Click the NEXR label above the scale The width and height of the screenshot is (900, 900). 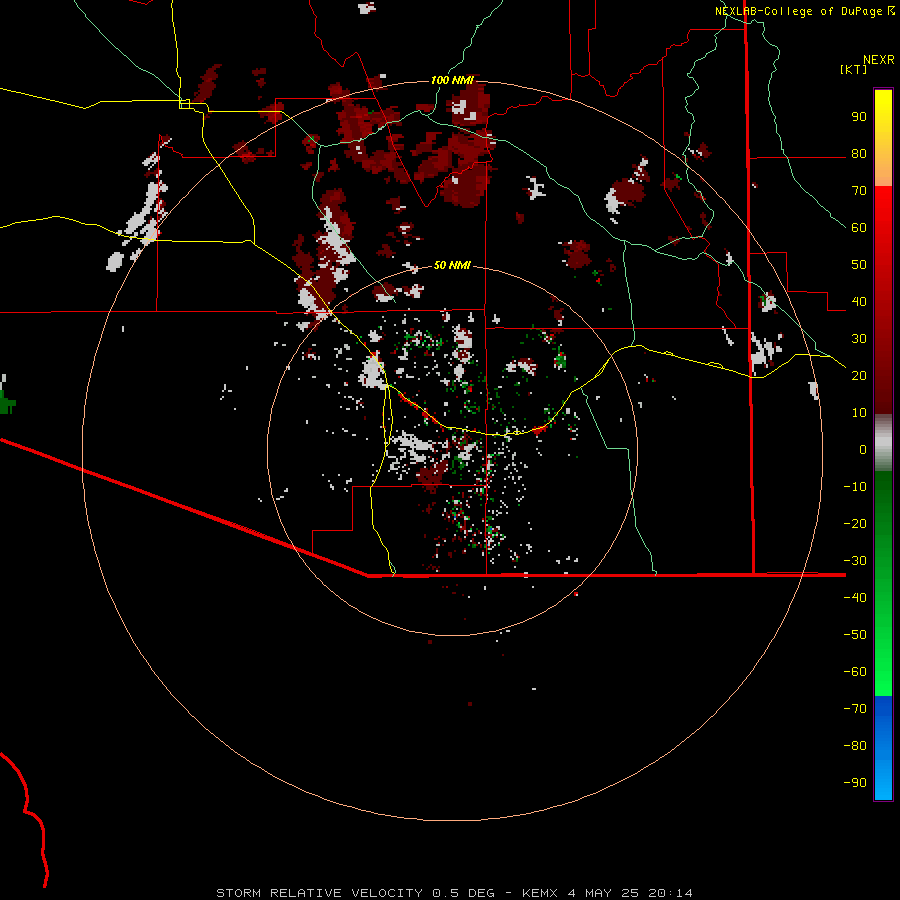(x=879, y=60)
